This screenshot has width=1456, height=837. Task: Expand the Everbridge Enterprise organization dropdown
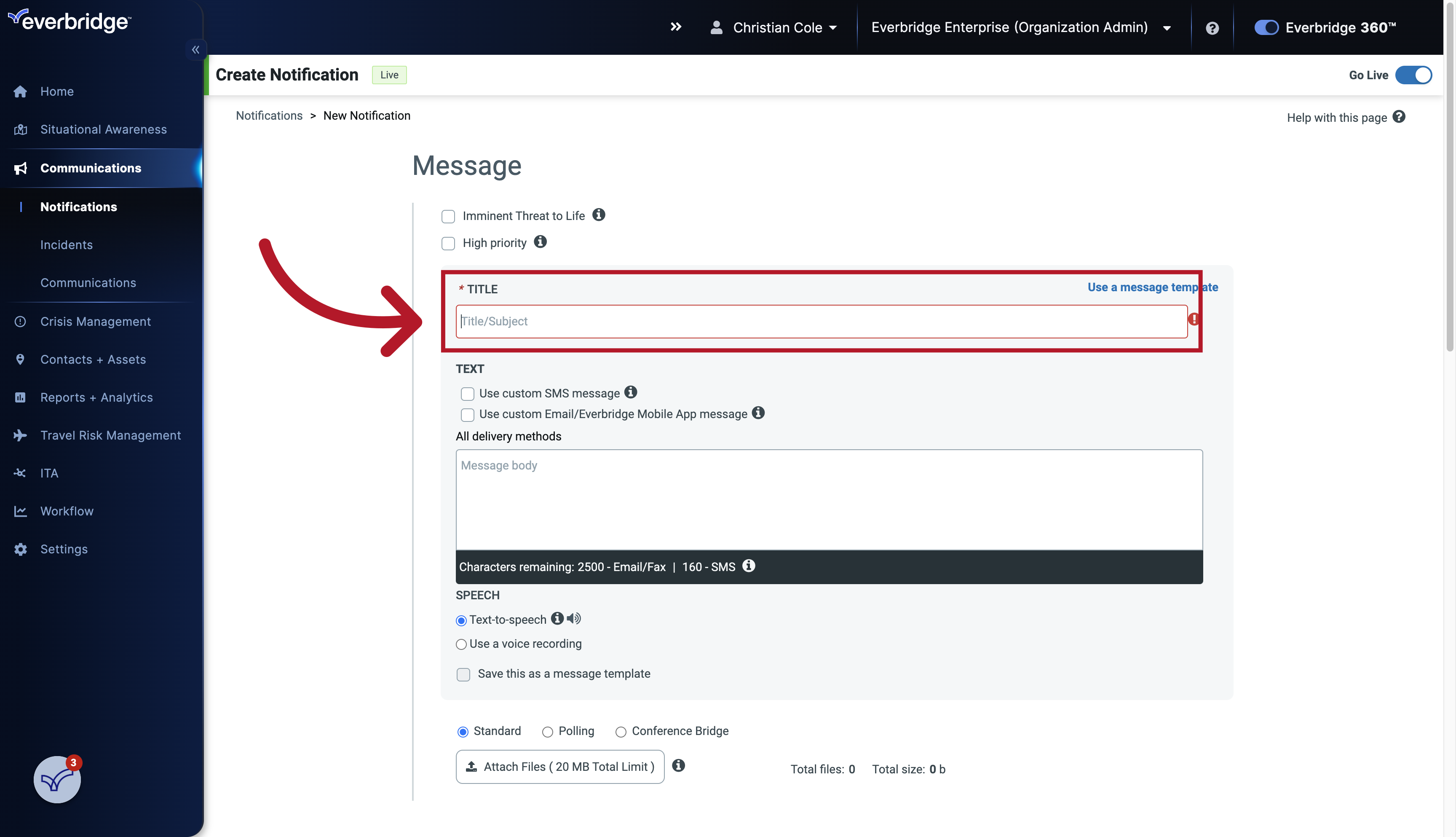pos(1167,27)
